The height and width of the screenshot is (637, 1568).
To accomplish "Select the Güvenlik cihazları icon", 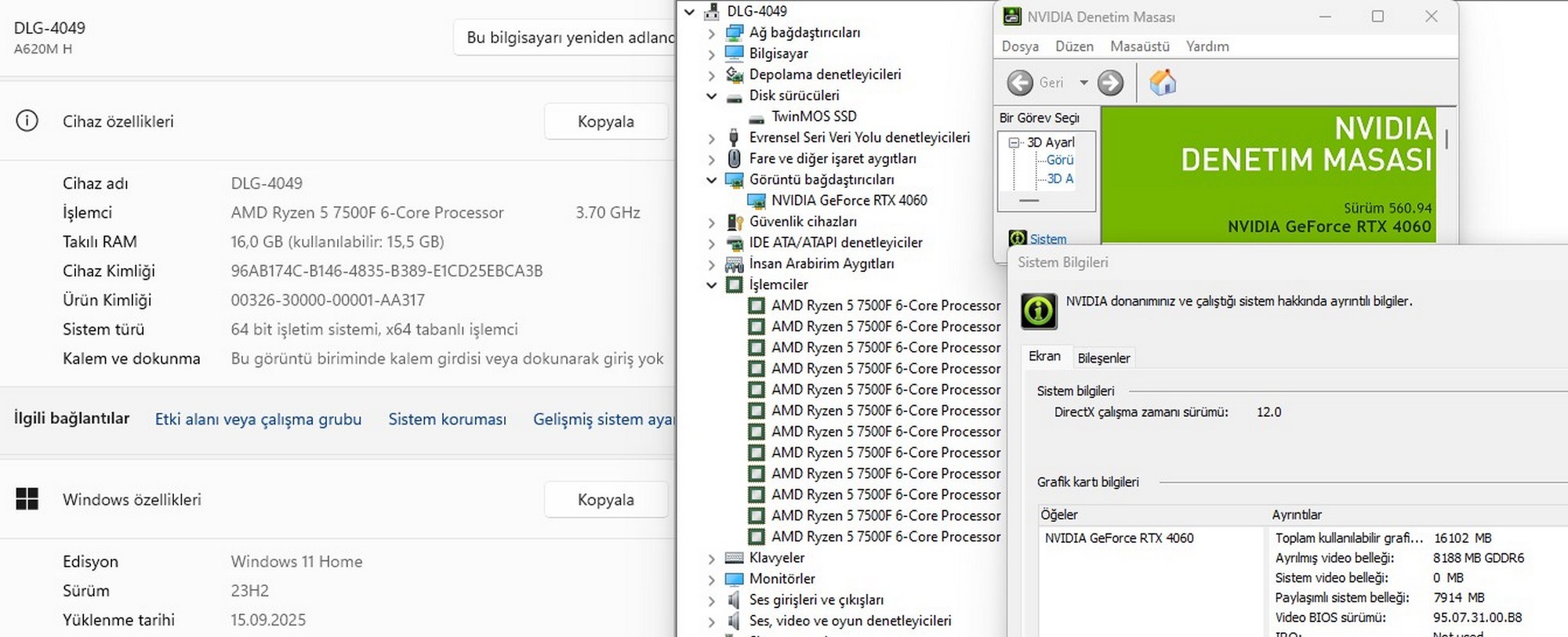I will (734, 222).
